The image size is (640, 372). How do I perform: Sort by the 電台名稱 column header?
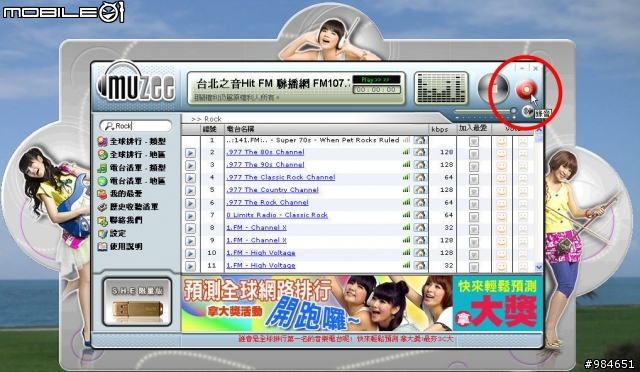coord(326,129)
